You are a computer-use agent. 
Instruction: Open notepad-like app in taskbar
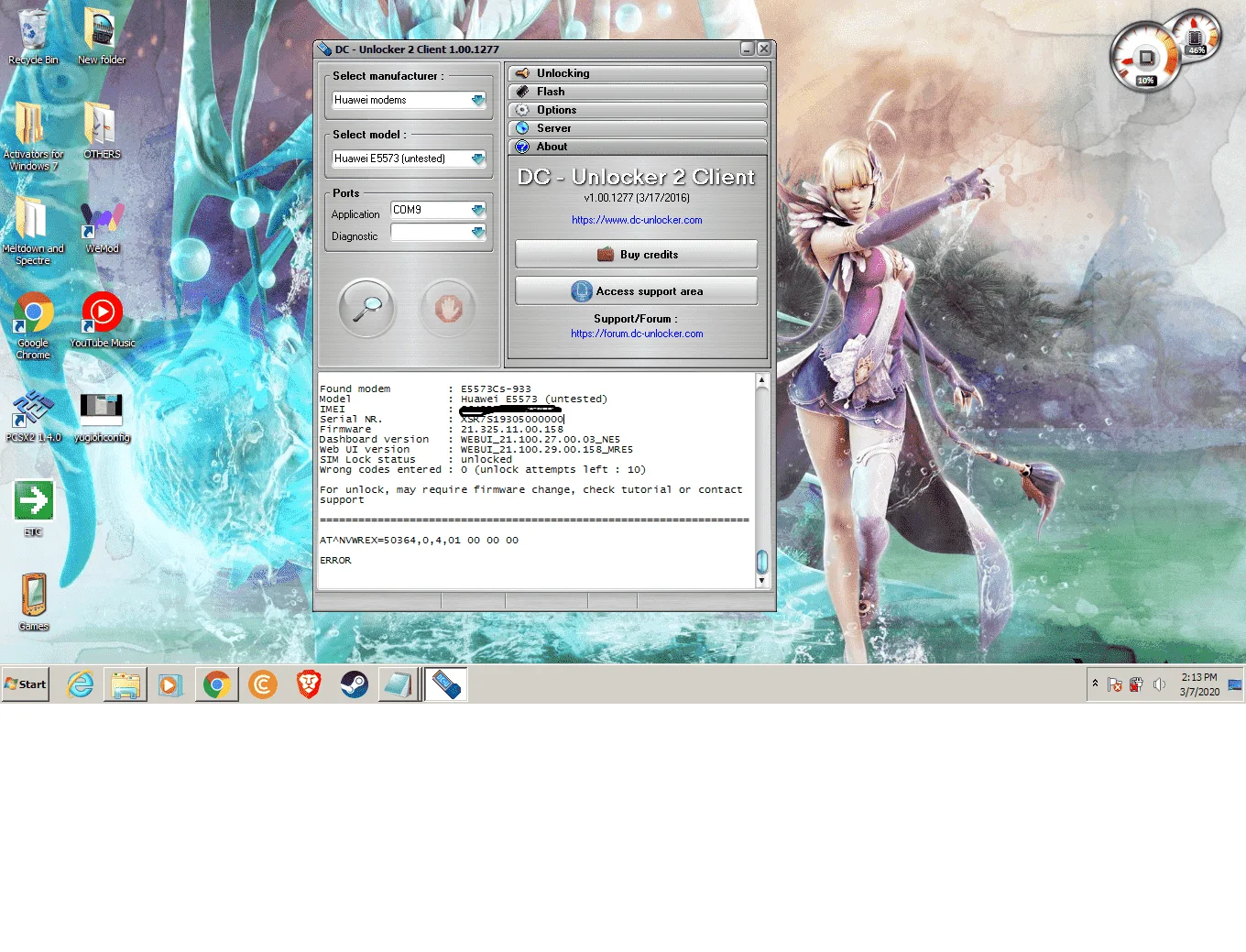coord(398,684)
